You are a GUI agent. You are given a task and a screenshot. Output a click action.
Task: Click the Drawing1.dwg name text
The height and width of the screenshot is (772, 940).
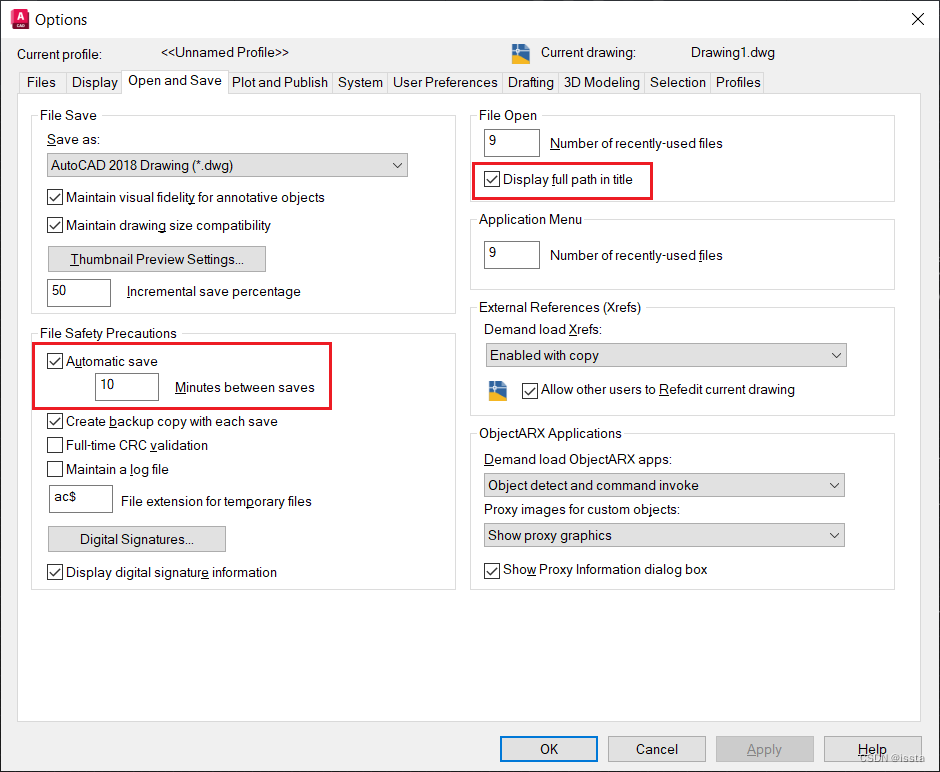[x=733, y=53]
